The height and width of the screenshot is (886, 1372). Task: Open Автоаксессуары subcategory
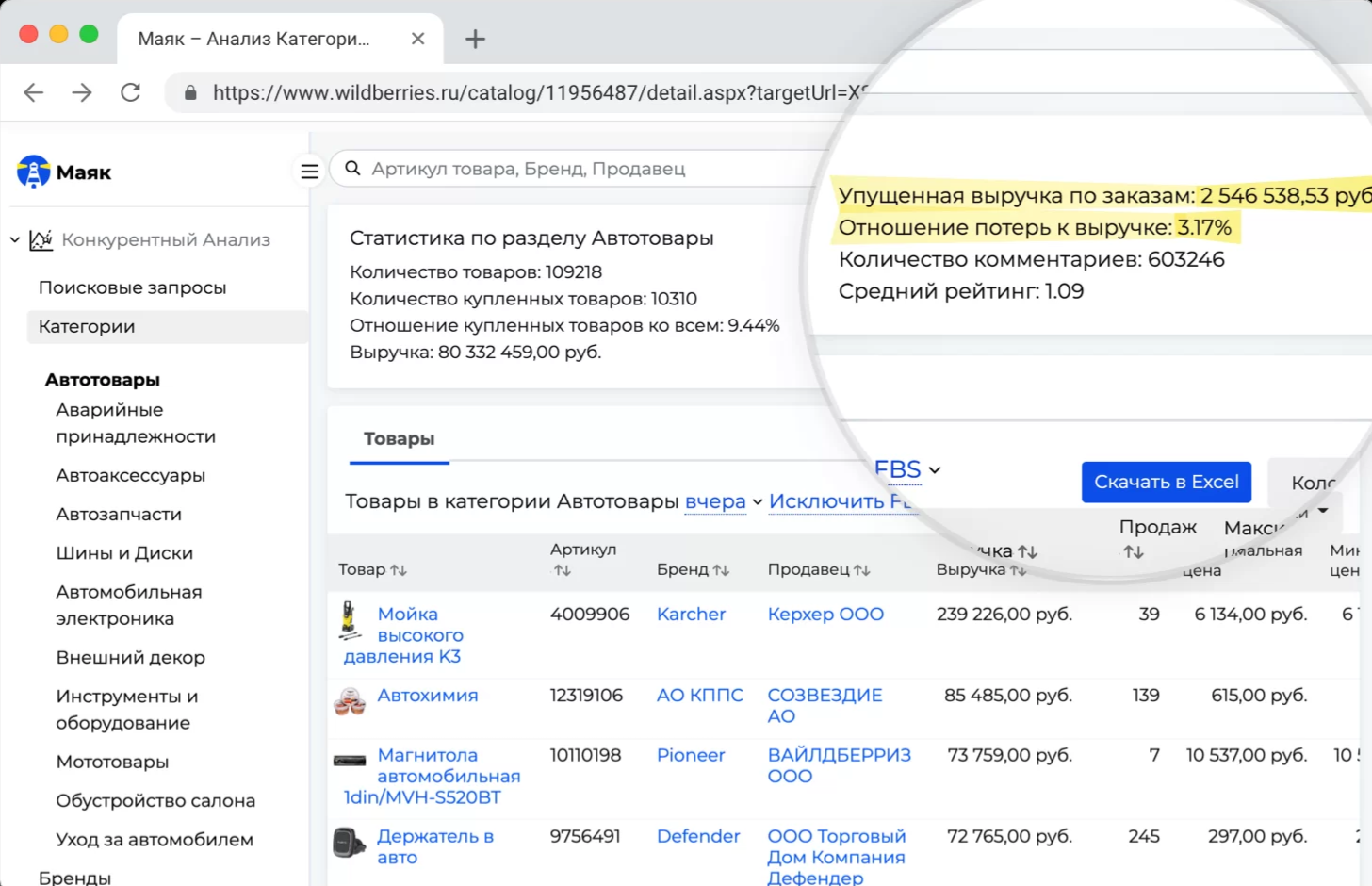(130, 475)
